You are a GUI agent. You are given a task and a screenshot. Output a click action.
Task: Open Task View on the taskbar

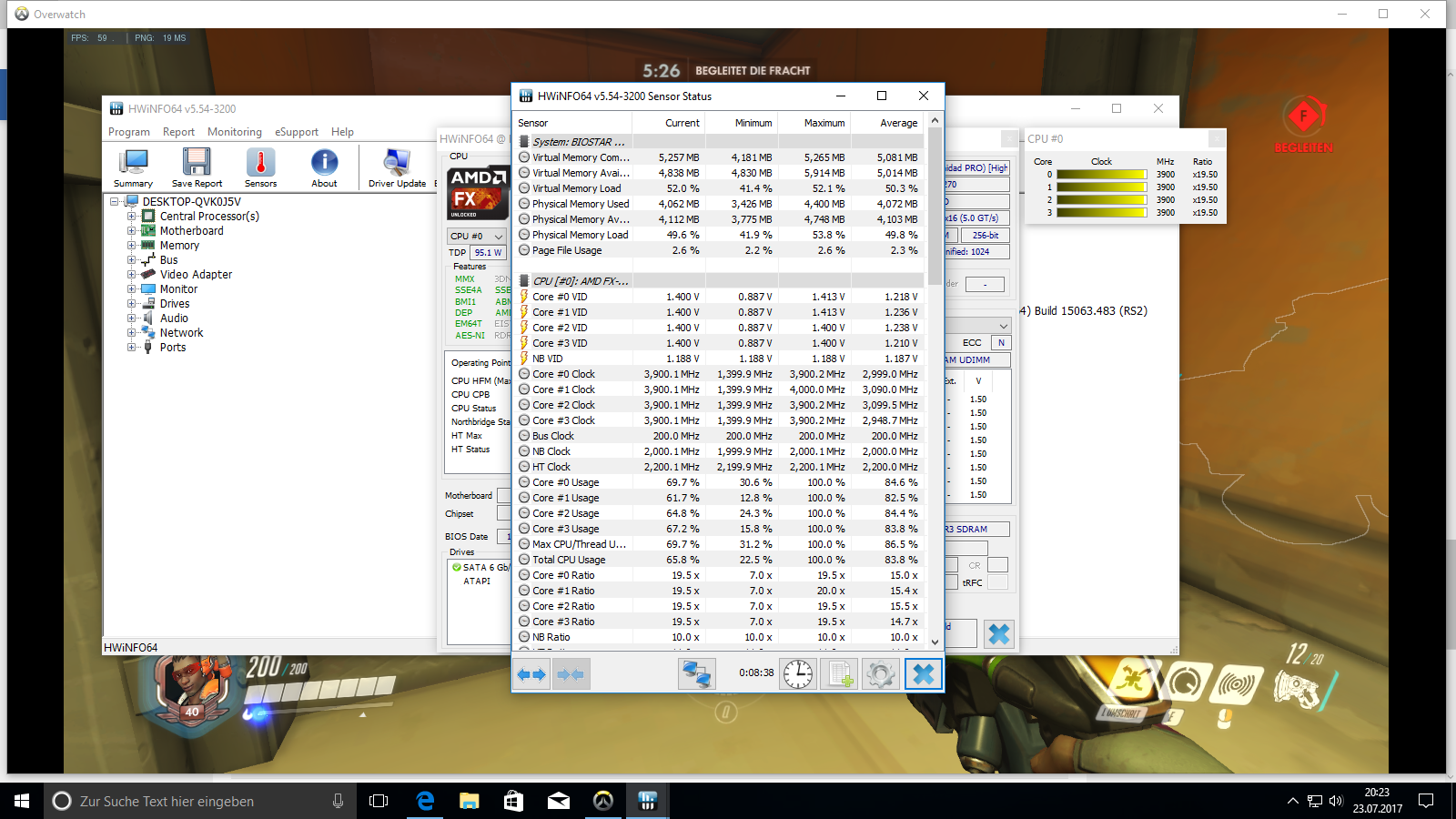(379, 801)
